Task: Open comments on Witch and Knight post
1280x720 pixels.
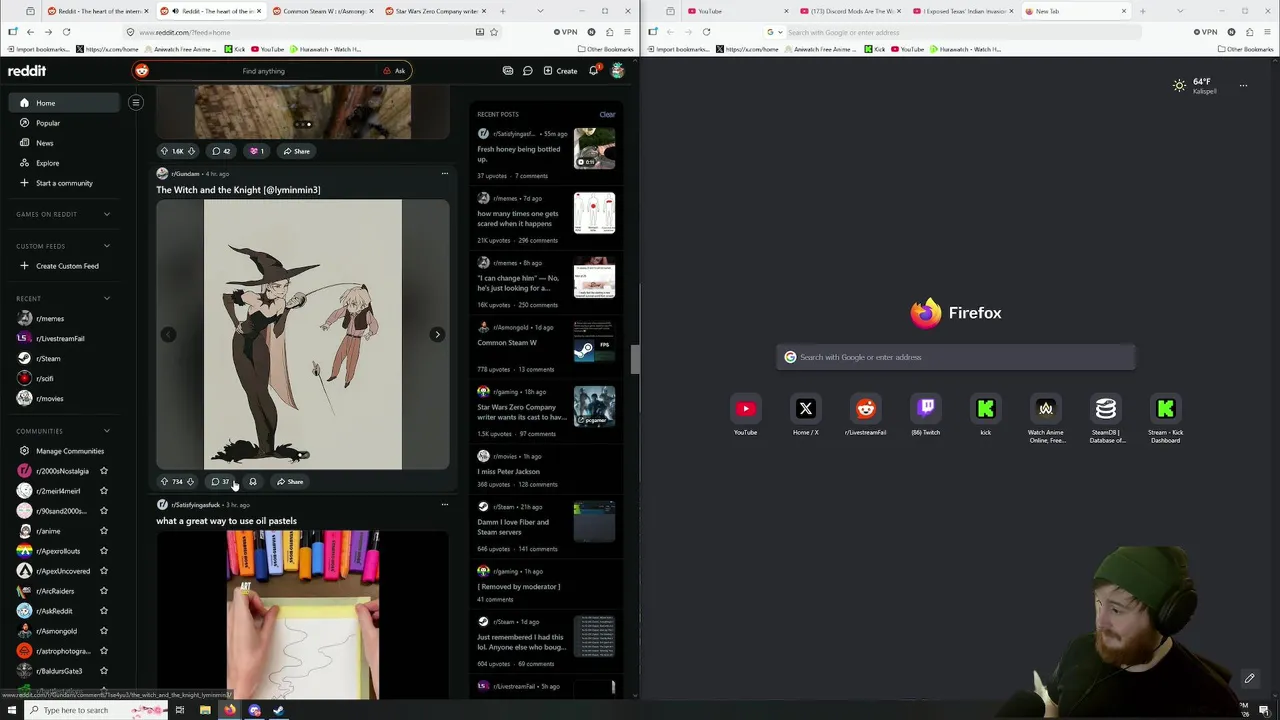Action: [x=220, y=482]
